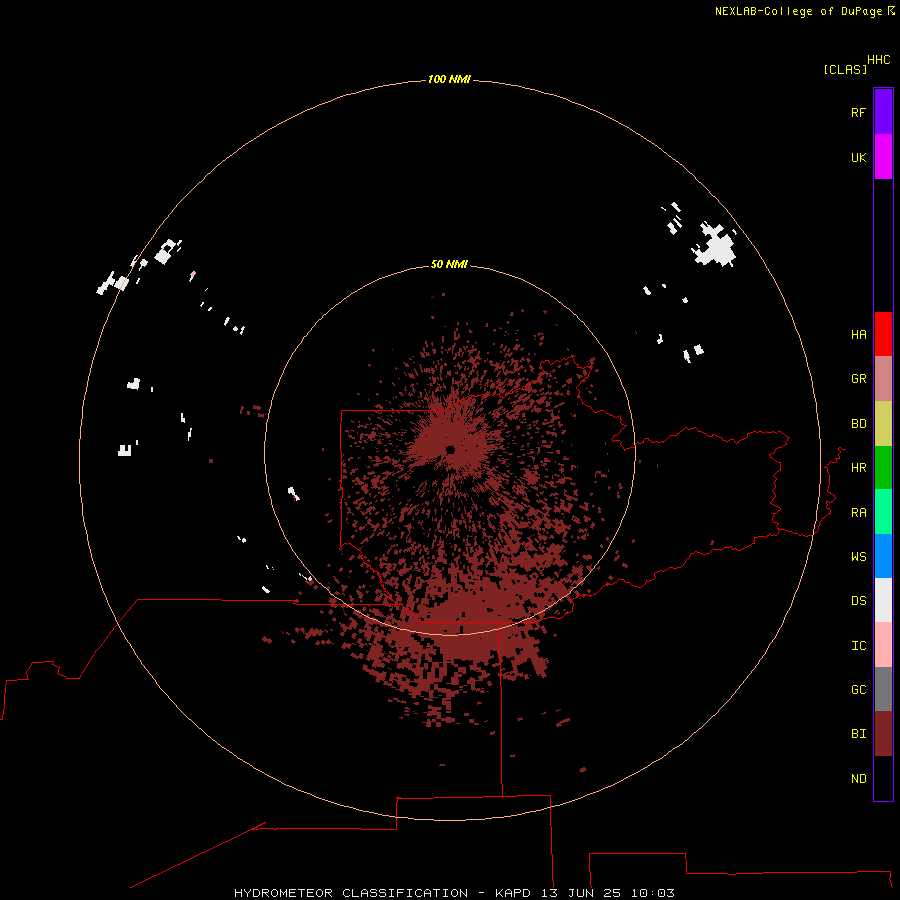The height and width of the screenshot is (900, 900).
Task: Click the 10:03 time stamp
Action: pyautogui.click(x=653, y=893)
